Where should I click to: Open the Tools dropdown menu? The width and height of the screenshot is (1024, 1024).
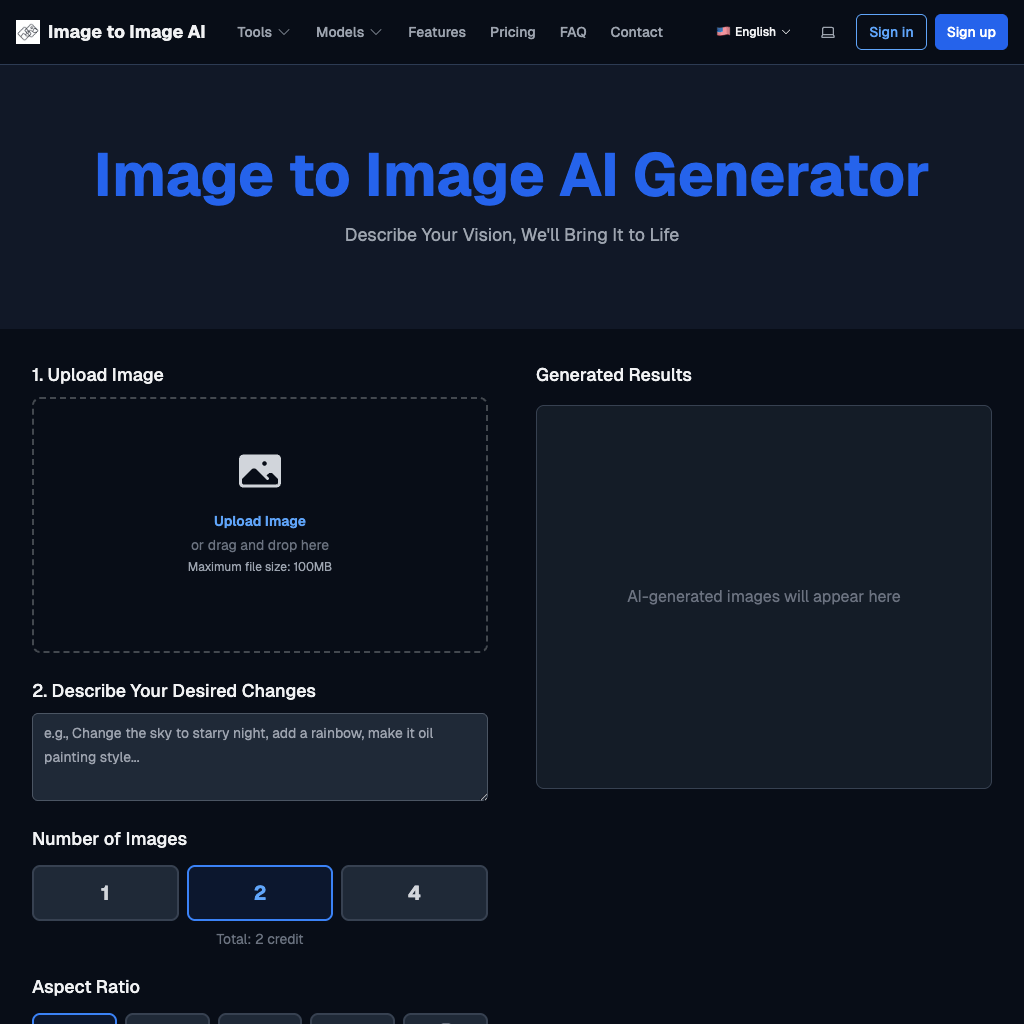(263, 32)
